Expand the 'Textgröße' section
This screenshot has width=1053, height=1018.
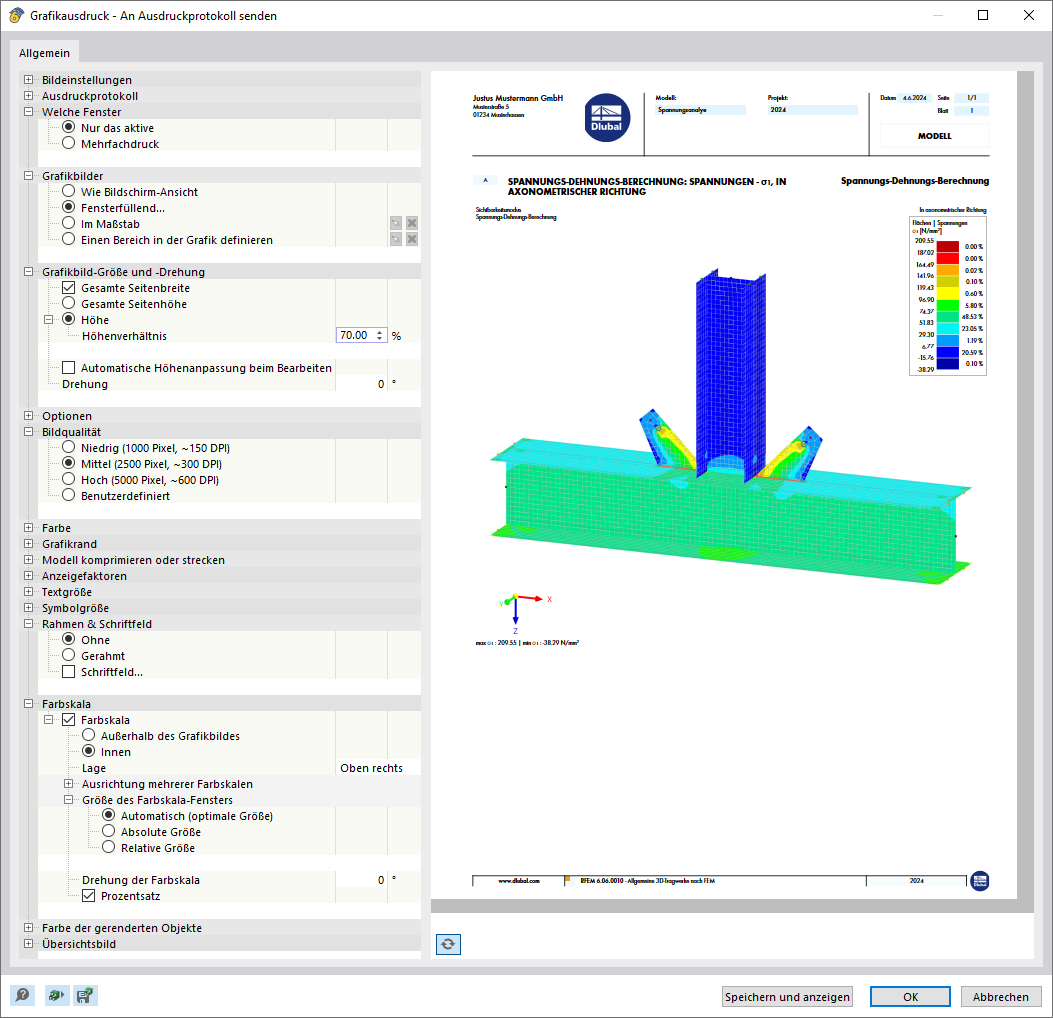click(x=28, y=592)
